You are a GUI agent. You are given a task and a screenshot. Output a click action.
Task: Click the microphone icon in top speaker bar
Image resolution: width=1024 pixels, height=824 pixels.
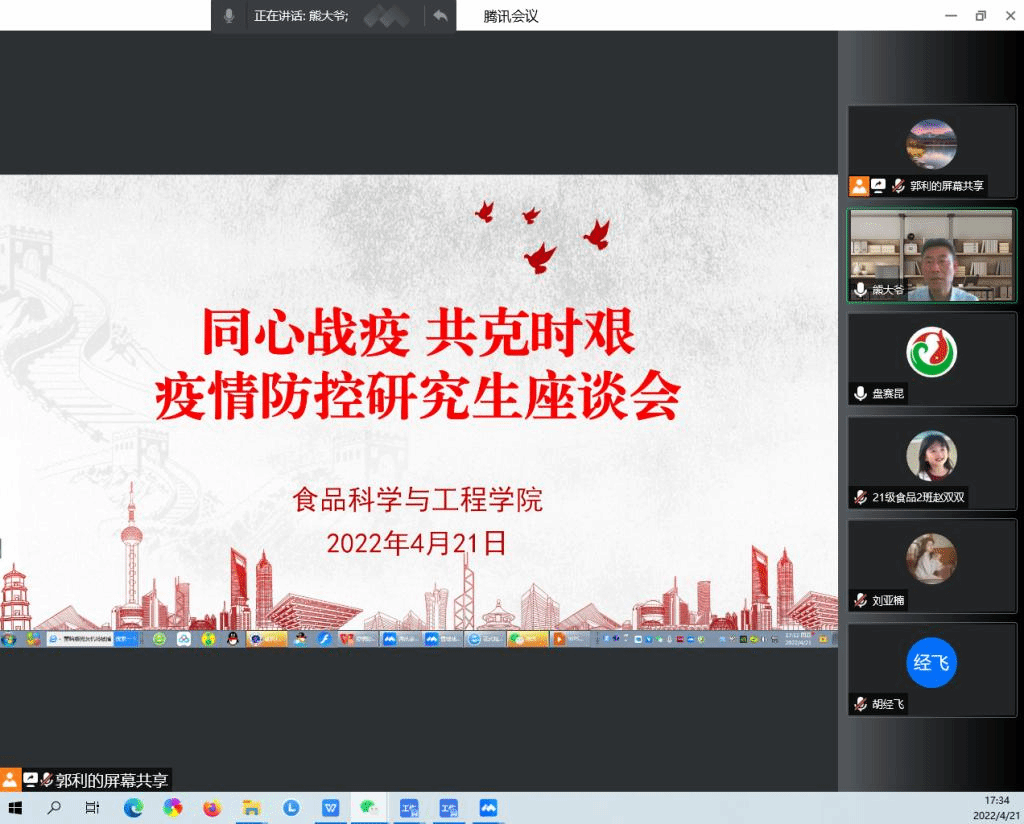coord(229,16)
